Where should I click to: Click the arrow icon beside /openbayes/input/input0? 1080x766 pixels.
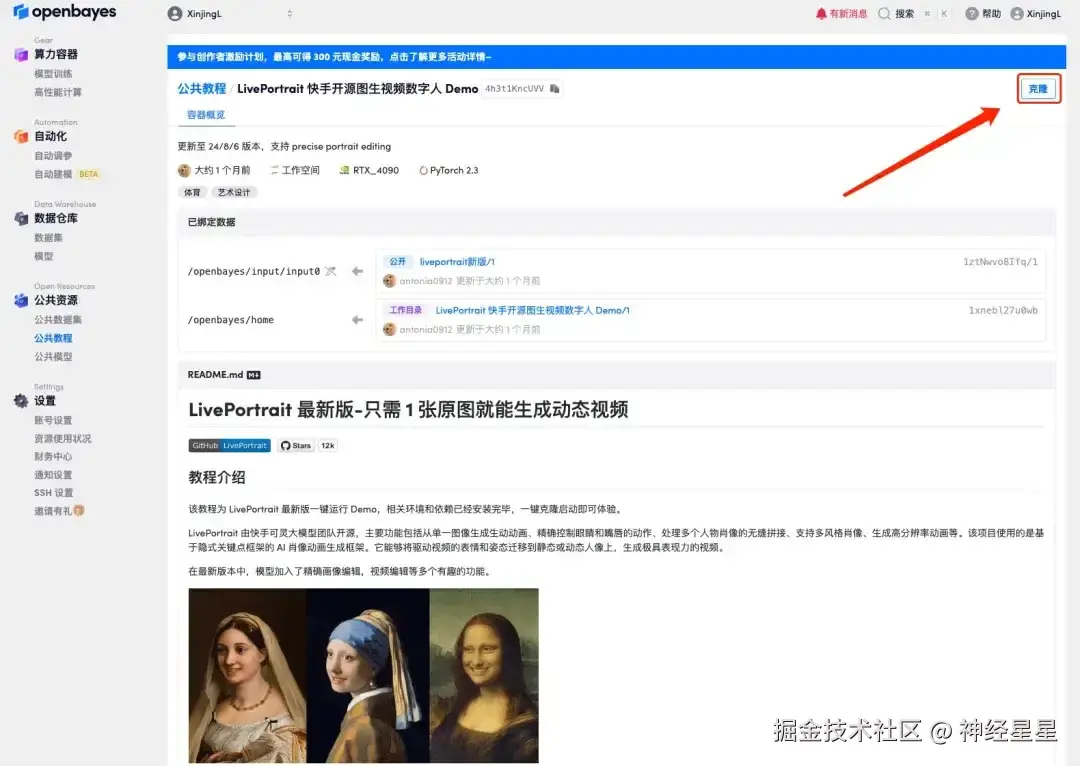tap(357, 271)
